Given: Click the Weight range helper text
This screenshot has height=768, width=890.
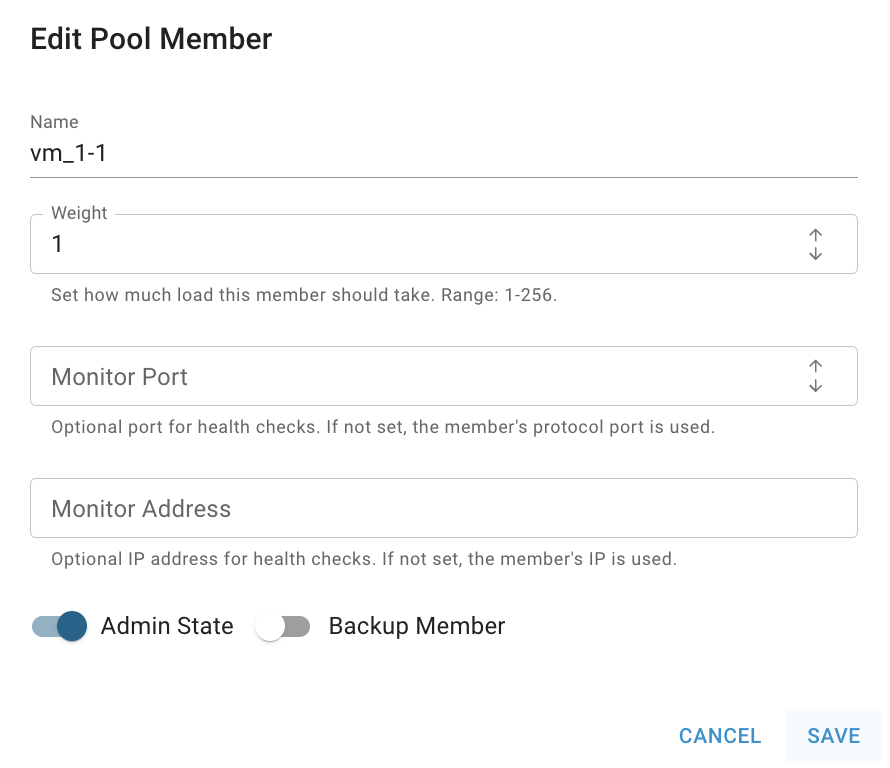Looking at the screenshot, I should click(x=304, y=295).
